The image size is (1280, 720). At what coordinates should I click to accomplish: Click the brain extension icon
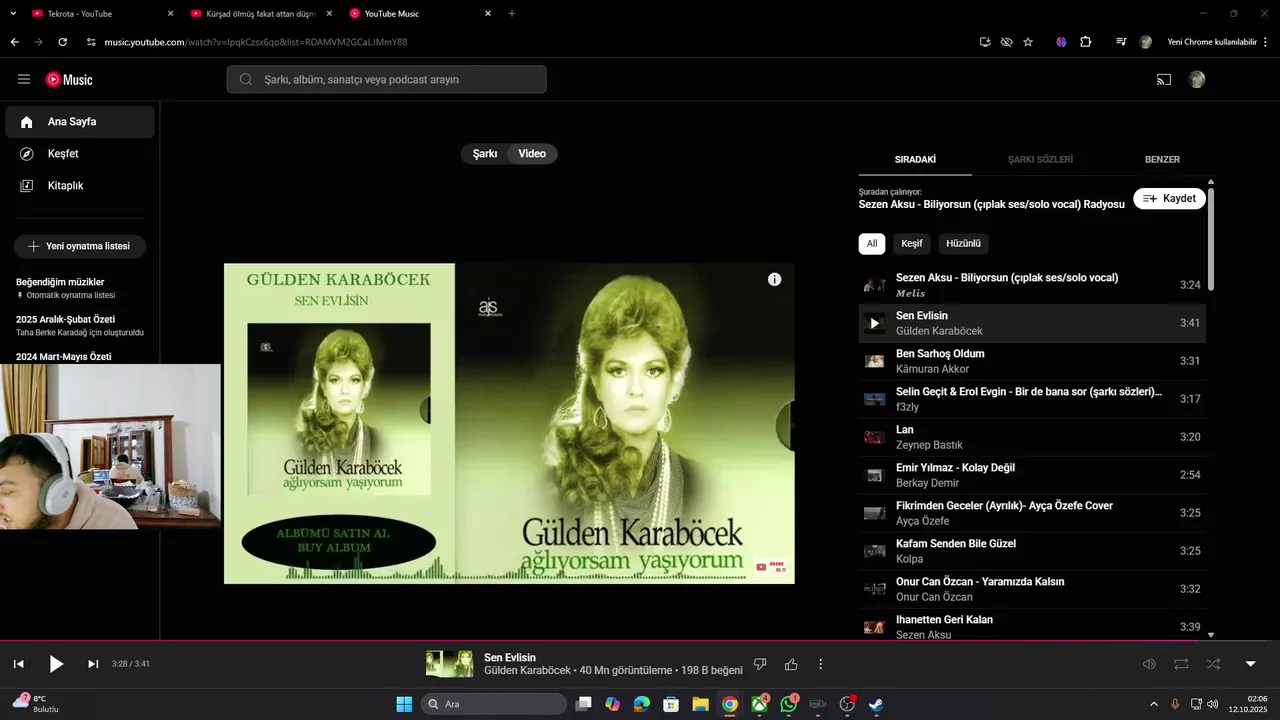(x=1061, y=42)
